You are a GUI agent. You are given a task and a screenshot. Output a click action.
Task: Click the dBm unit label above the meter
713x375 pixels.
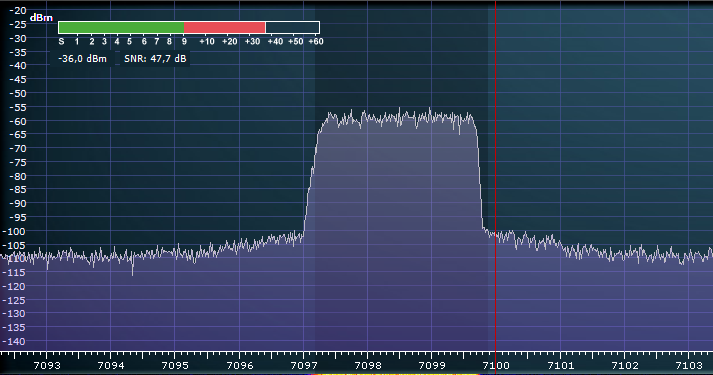coord(41,18)
